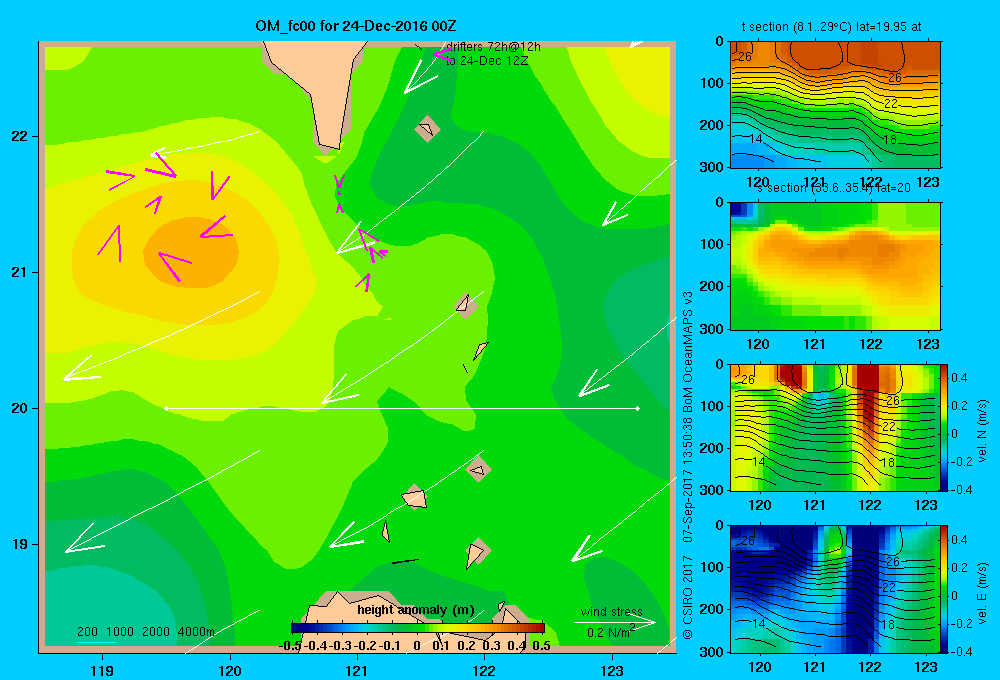Screen dimensions: 1000x680
Task: Click the "to 24-Dec 12Z" drifter date text
Action: point(487,61)
